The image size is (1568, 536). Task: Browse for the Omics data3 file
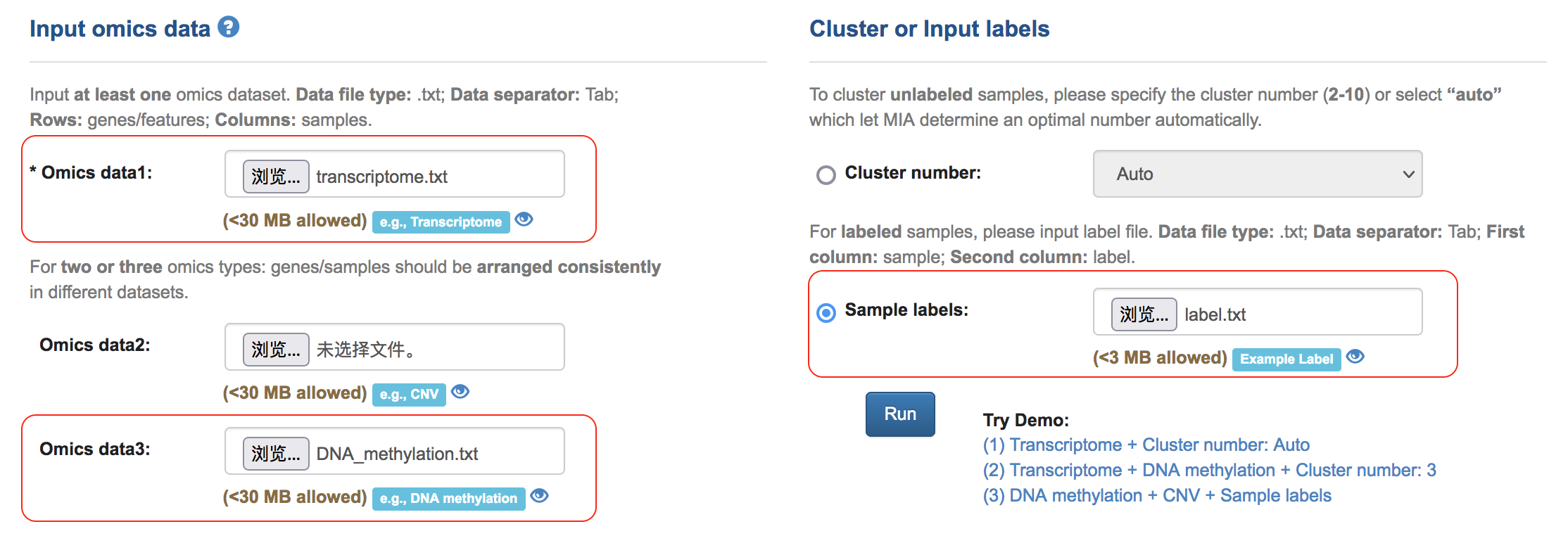coord(276,454)
